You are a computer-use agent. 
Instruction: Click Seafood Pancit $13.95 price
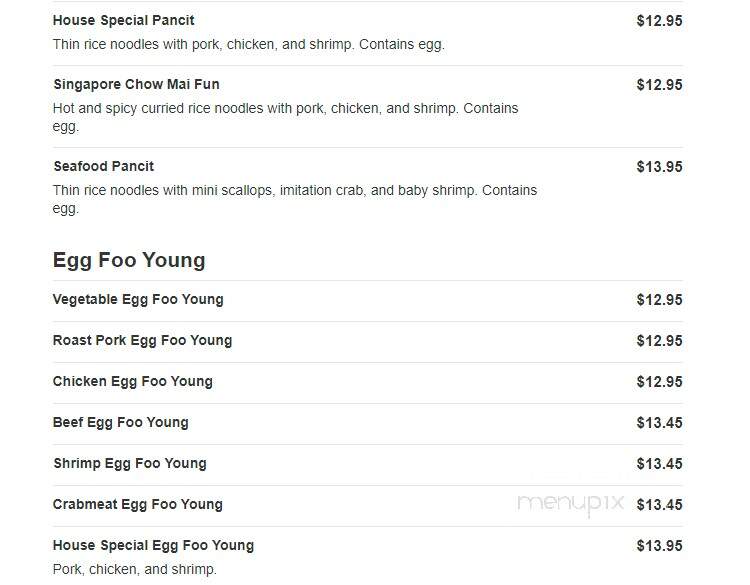click(x=659, y=167)
